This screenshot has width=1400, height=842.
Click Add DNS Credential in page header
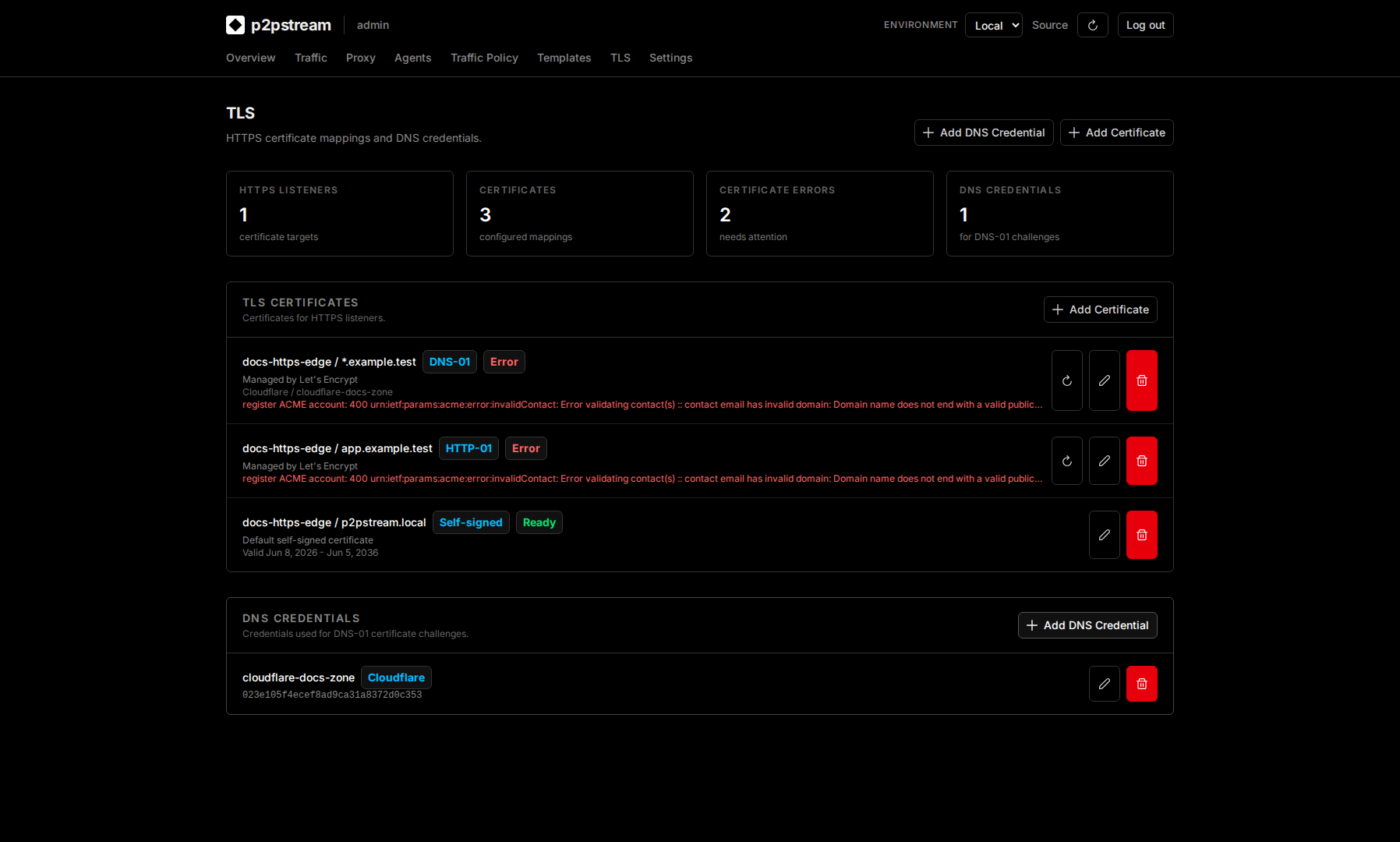point(984,133)
